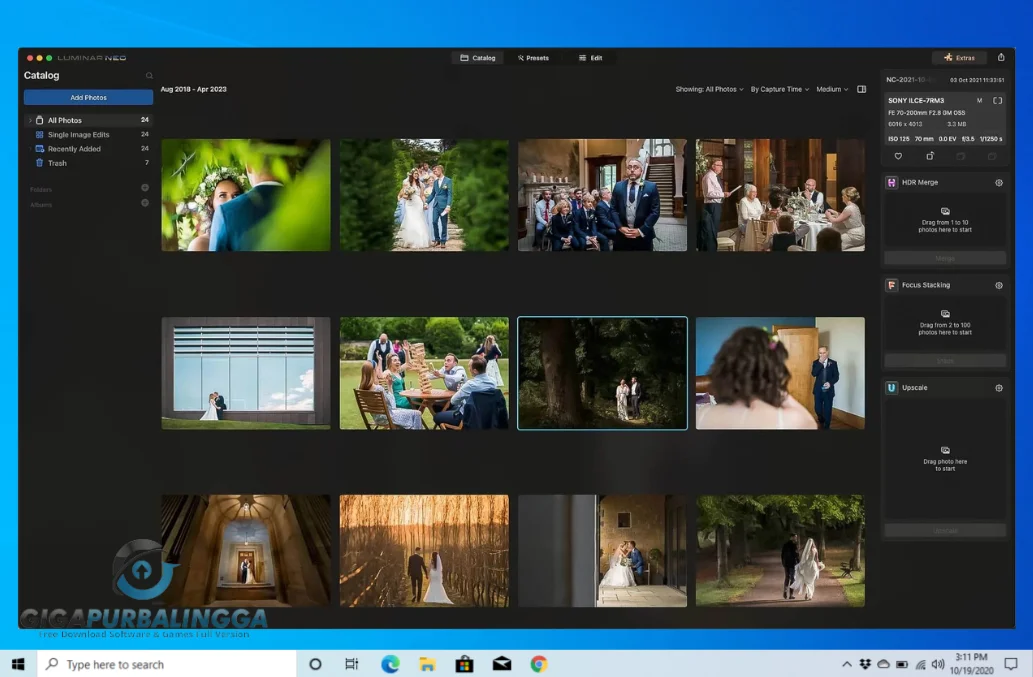Switch to the Edit tab
The height and width of the screenshot is (677, 1033).
coord(592,57)
